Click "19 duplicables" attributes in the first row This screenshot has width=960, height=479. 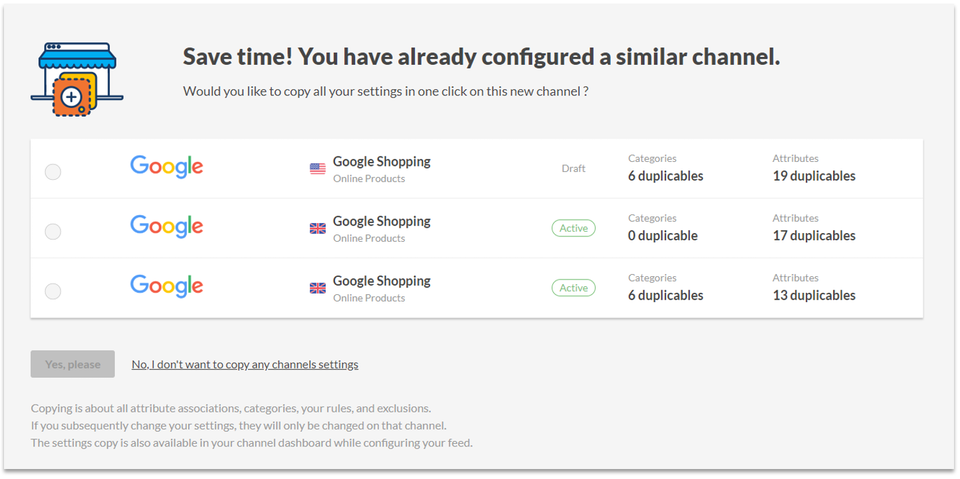813,176
